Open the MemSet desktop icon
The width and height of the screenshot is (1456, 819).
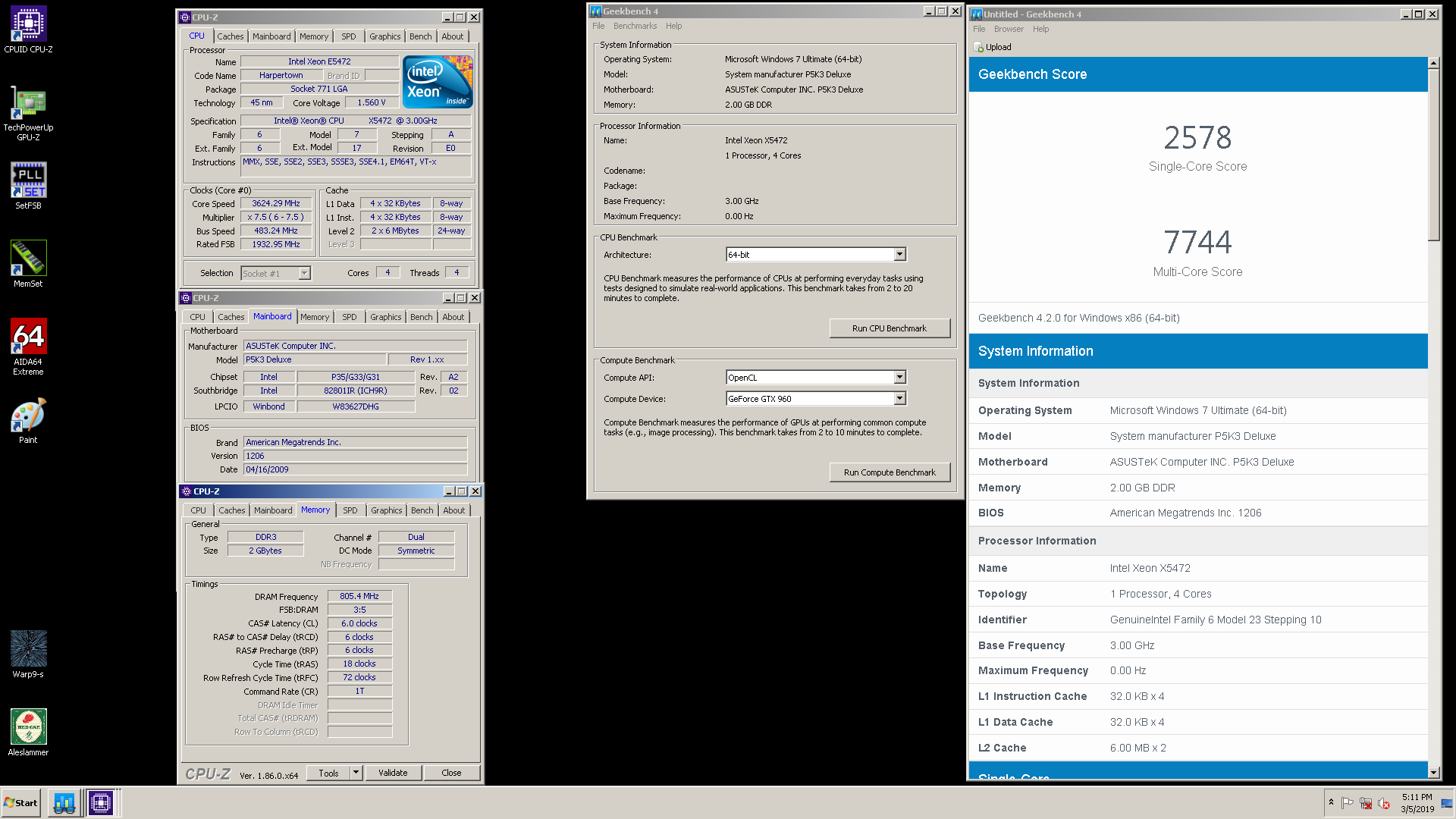[28, 264]
